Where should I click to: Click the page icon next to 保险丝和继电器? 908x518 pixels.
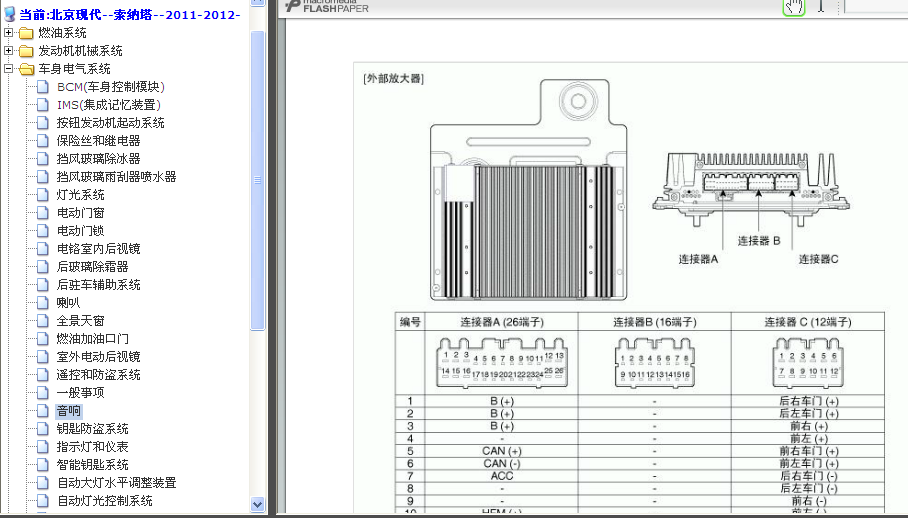click(42, 141)
